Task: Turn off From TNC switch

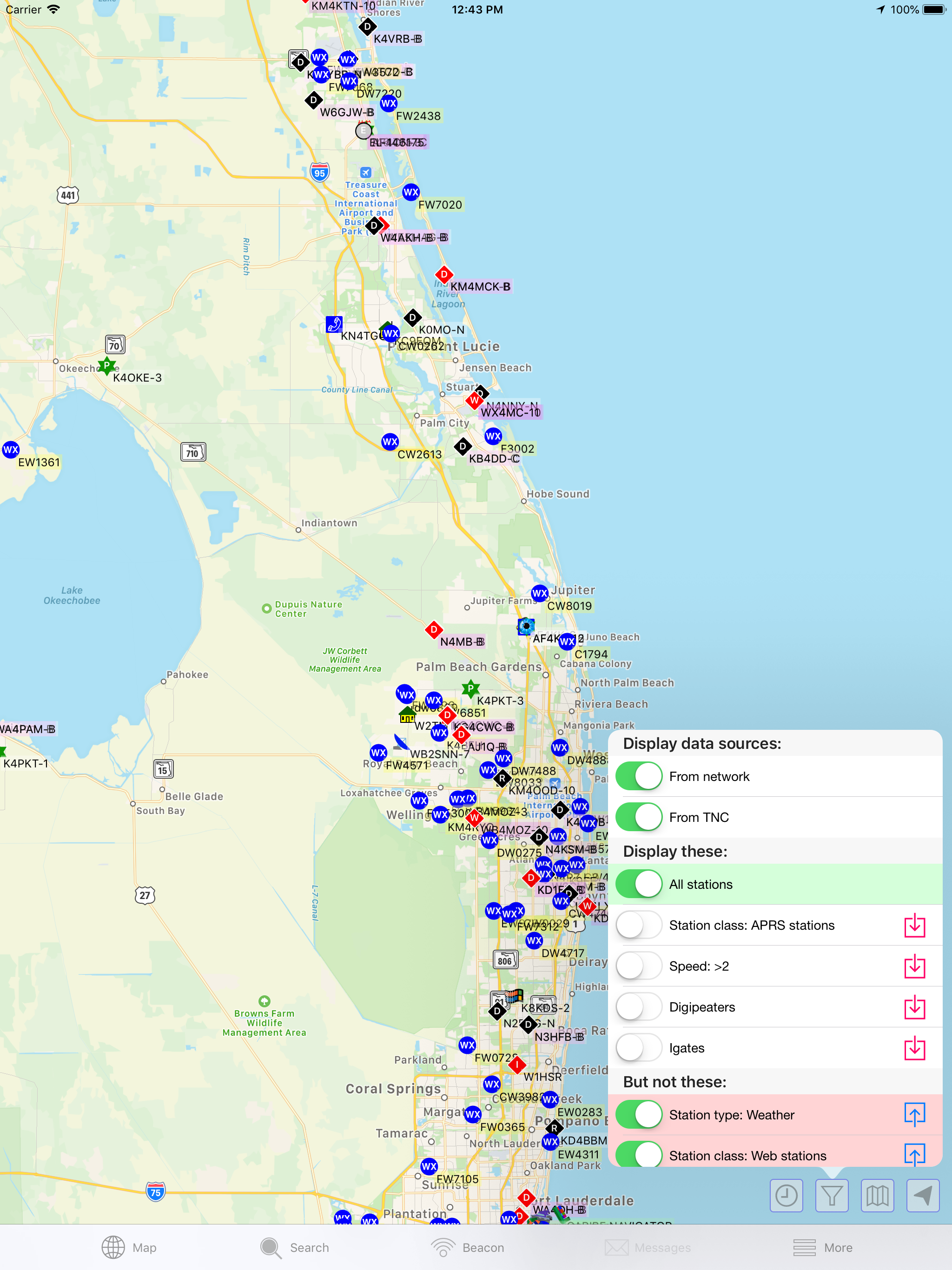Action: tap(639, 817)
